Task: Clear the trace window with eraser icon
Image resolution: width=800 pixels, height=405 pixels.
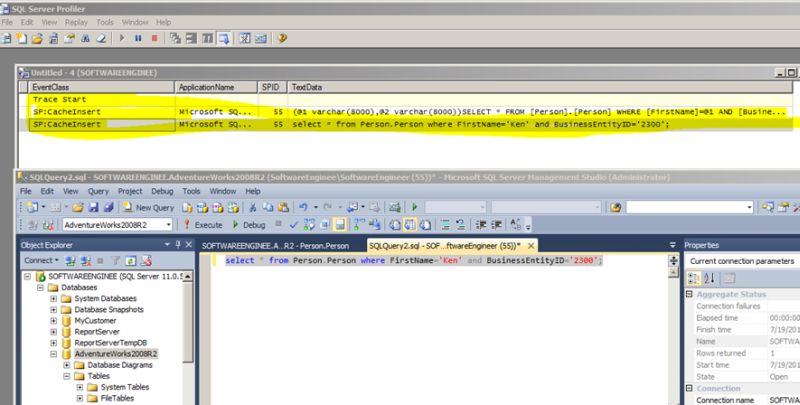Action: [x=101, y=38]
